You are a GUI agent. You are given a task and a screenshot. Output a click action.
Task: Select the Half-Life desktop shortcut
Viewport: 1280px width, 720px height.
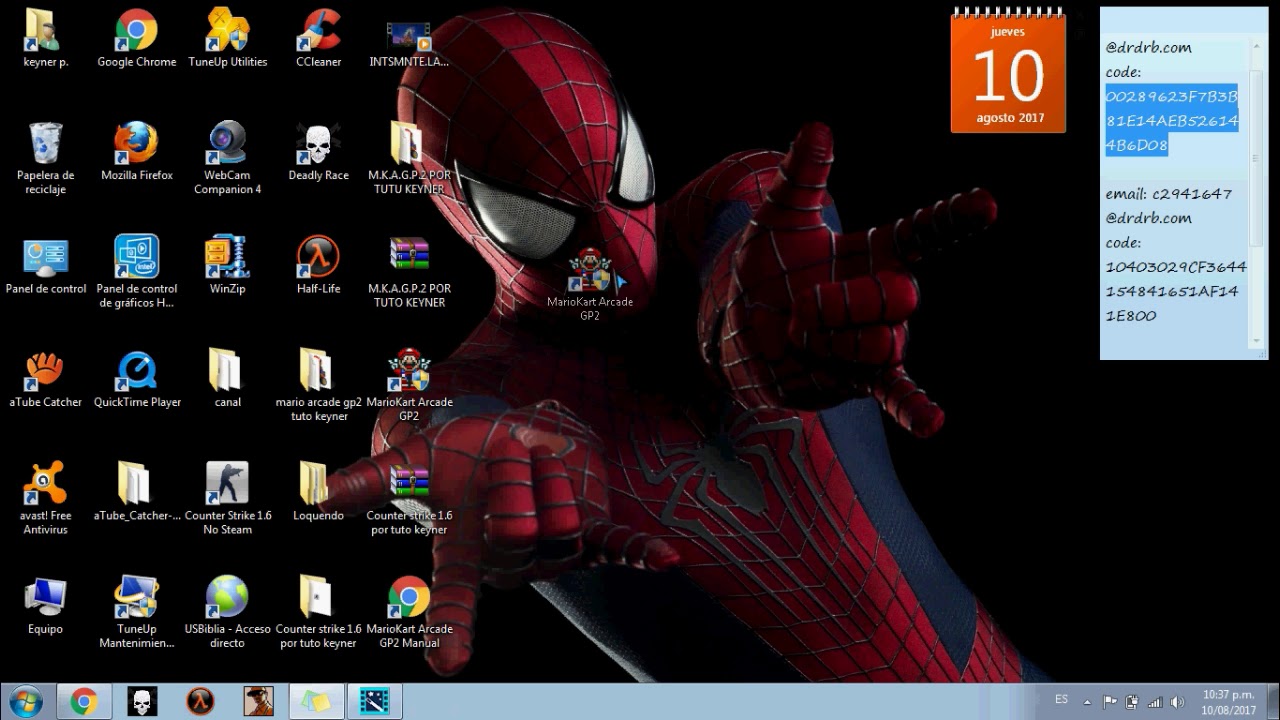pyautogui.click(x=318, y=266)
